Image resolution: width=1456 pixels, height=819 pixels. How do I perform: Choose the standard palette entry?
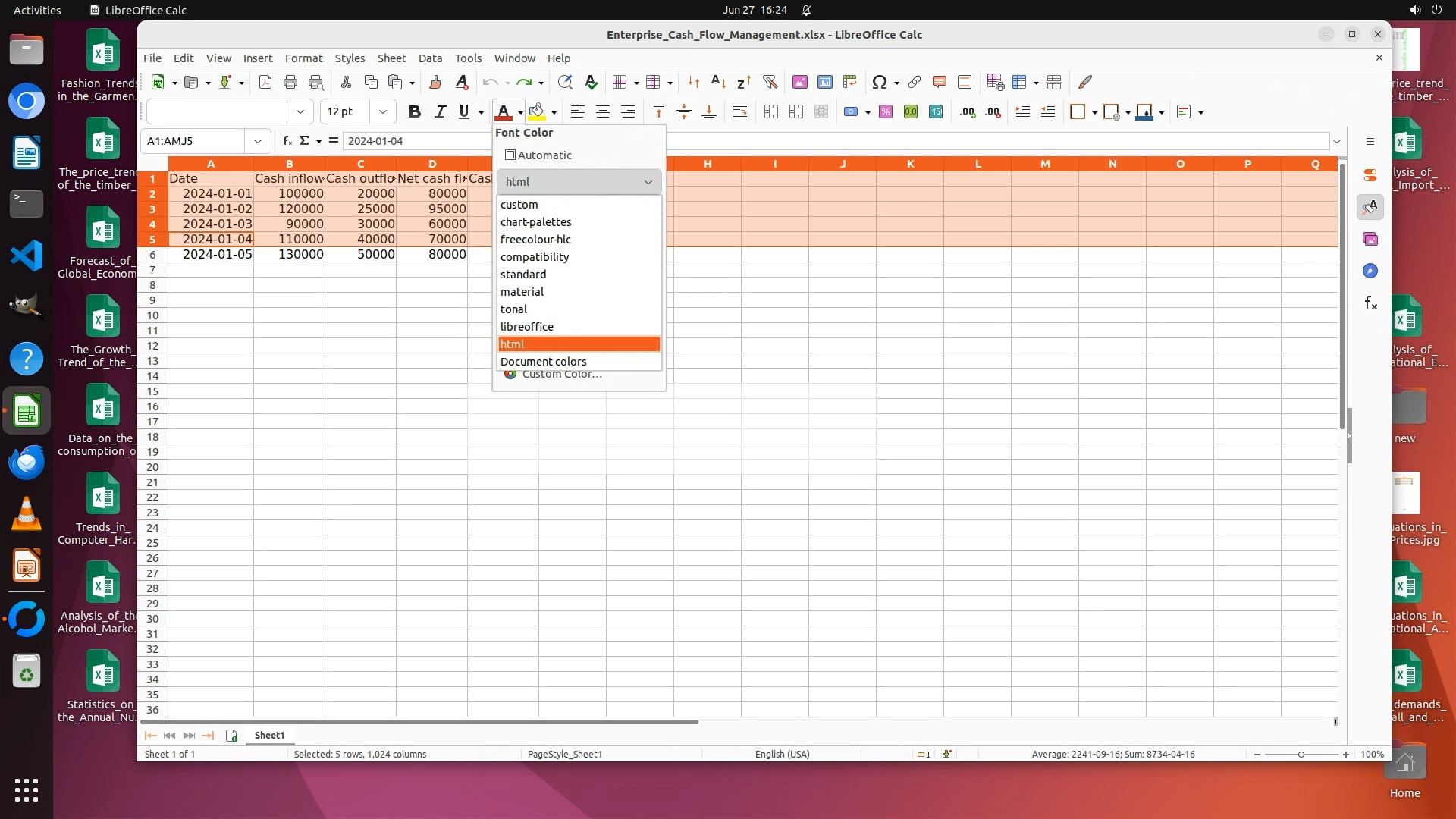tap(523, 275)
